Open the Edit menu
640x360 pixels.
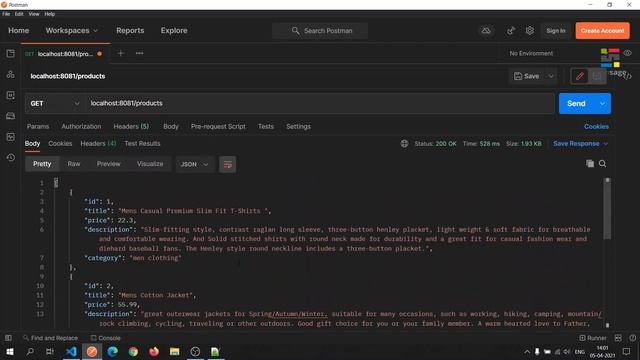coord(19,14)
